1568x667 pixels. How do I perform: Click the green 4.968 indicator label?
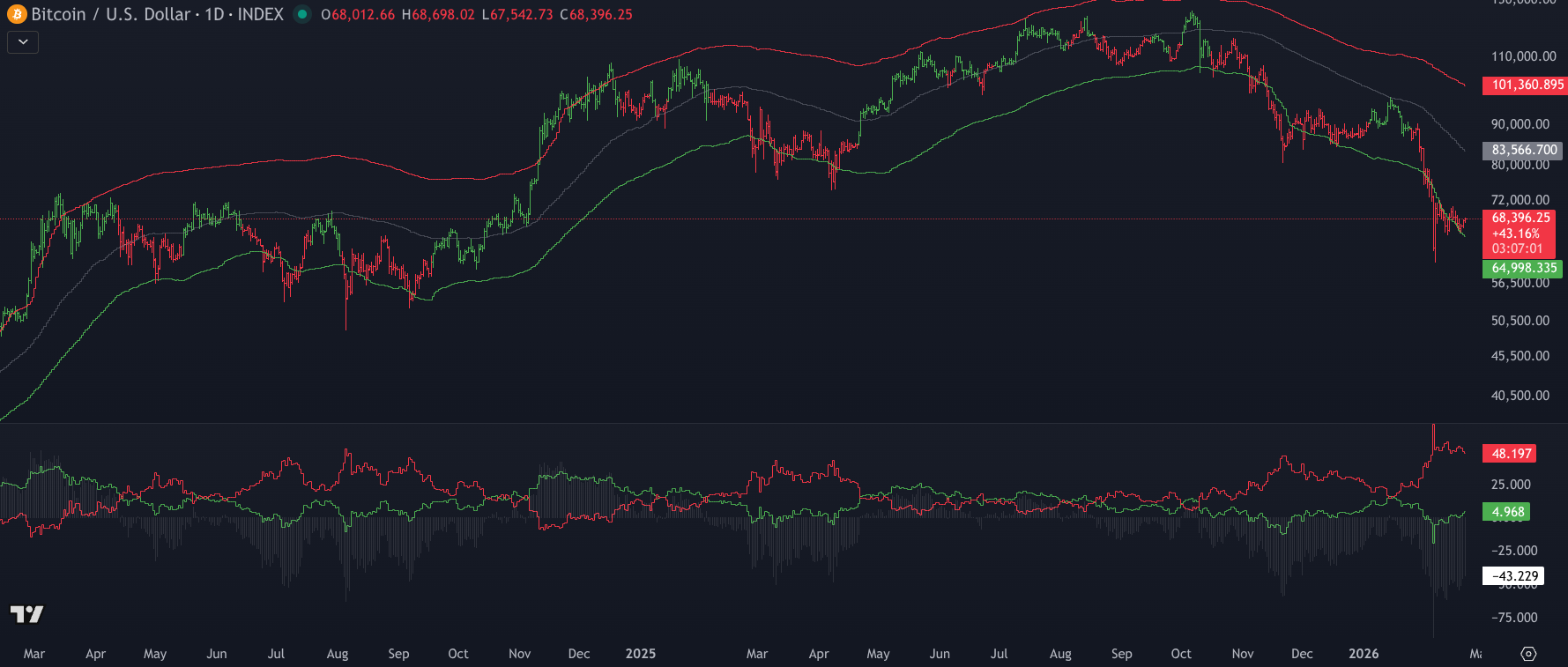(1507, 512)
